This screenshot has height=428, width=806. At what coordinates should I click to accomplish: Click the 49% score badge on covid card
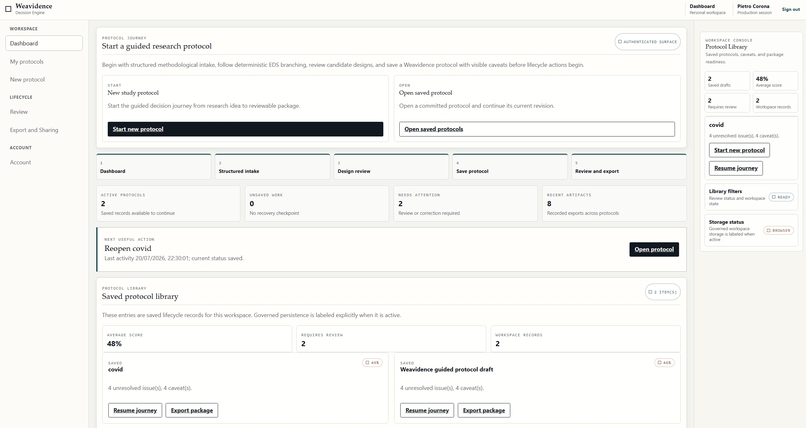(x=372, y=363)
